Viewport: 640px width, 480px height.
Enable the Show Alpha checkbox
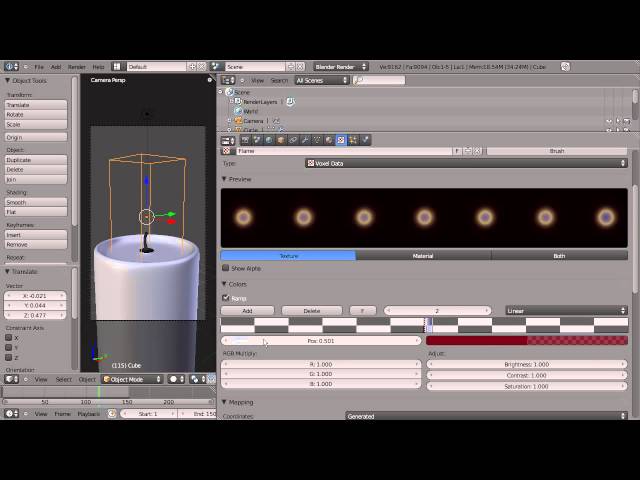coord(226,268)
